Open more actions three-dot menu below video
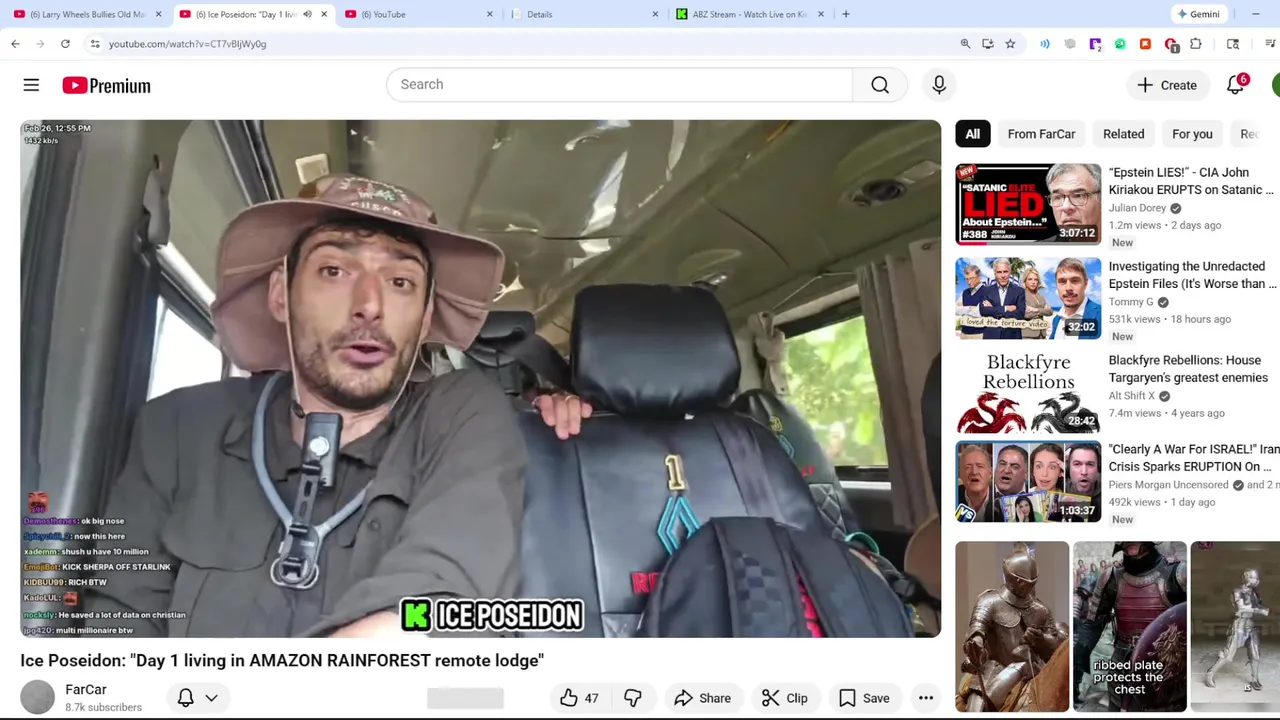 point(926,698)
